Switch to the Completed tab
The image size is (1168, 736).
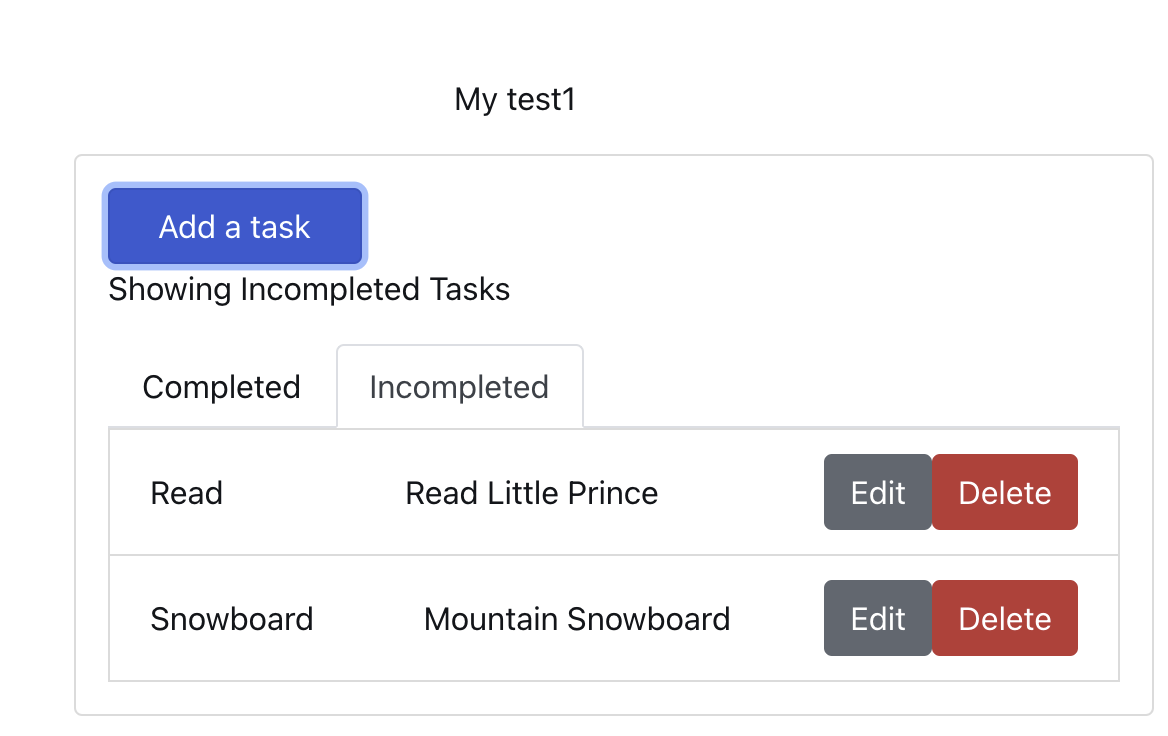[x=221, y=387]
